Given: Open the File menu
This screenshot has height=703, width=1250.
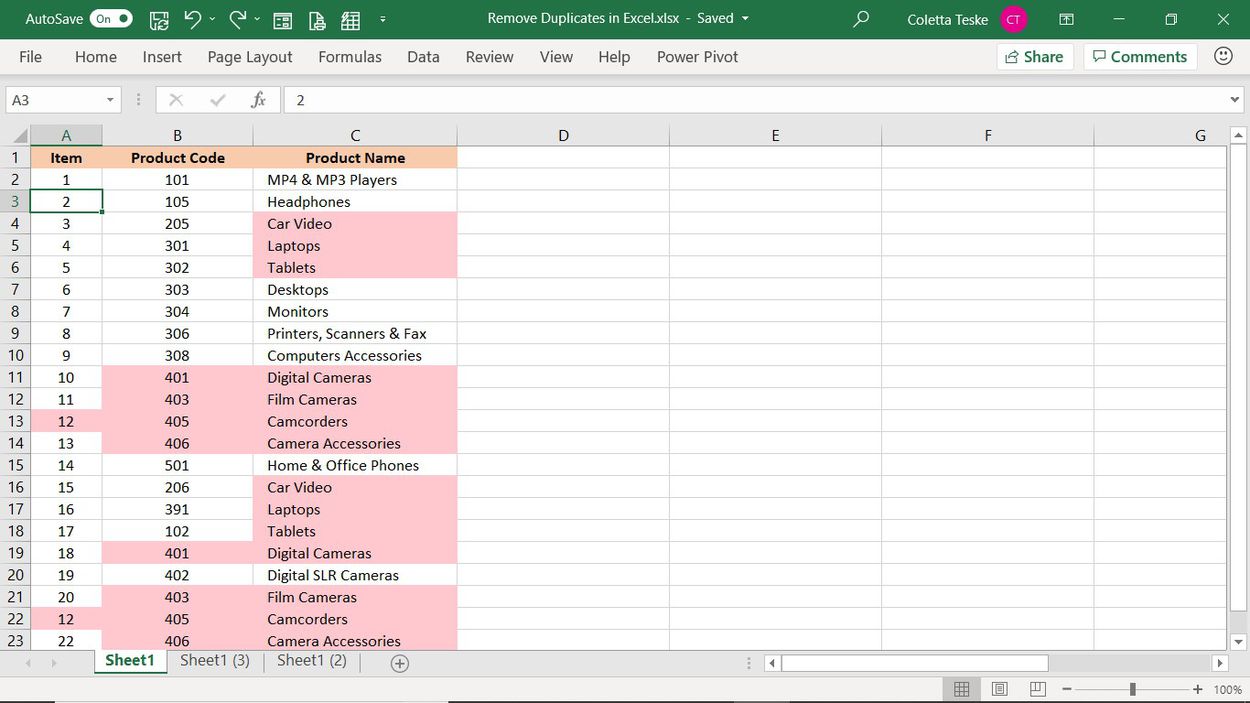Looking at the screenshot, I should click(x=31, y=57).
